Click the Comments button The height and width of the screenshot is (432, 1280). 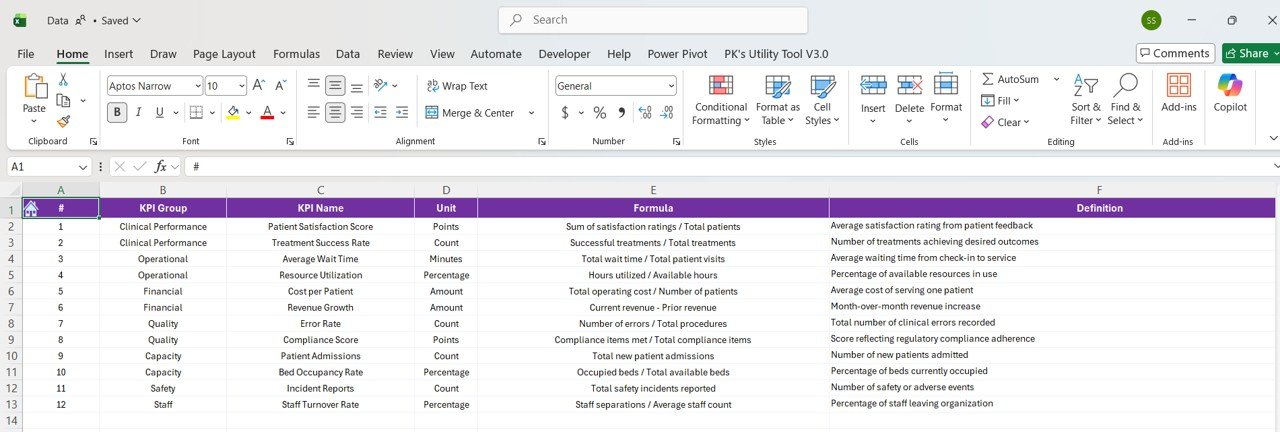tap(1175, 53)
